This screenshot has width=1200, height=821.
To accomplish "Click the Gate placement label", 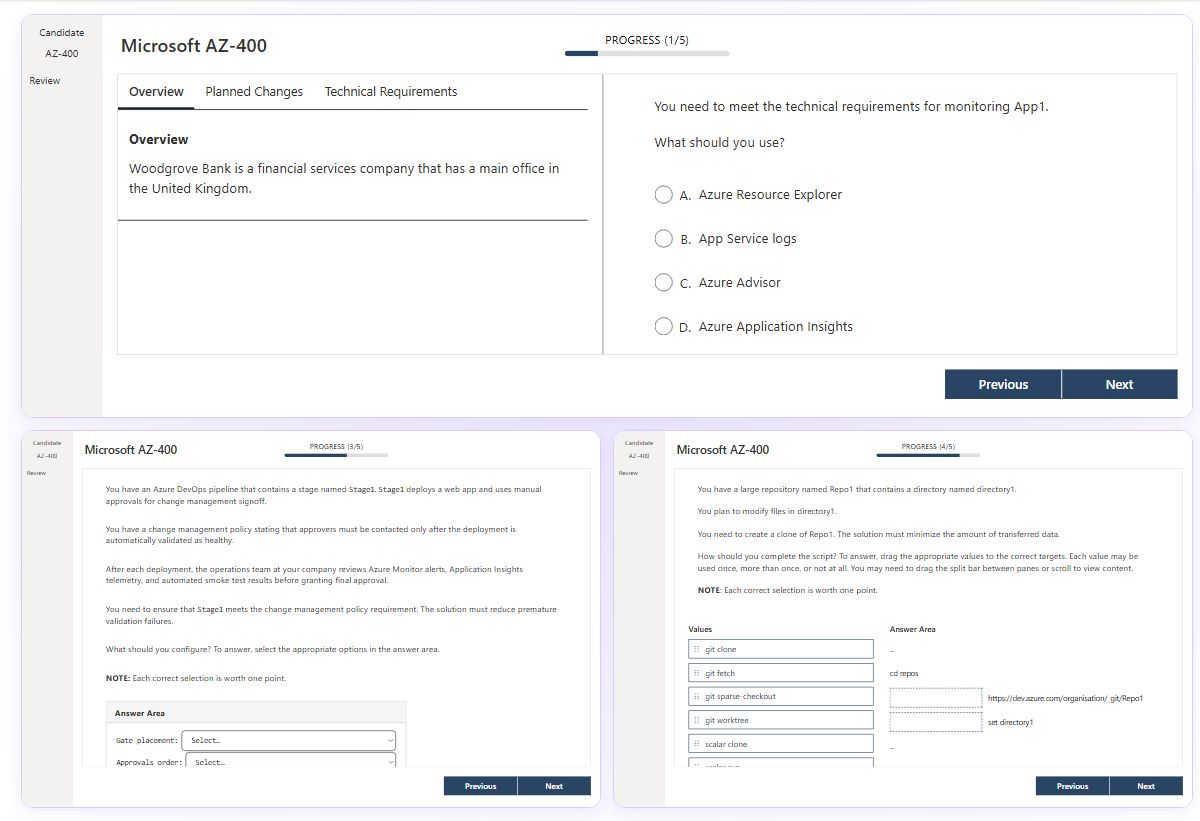I will coord(147,741).
